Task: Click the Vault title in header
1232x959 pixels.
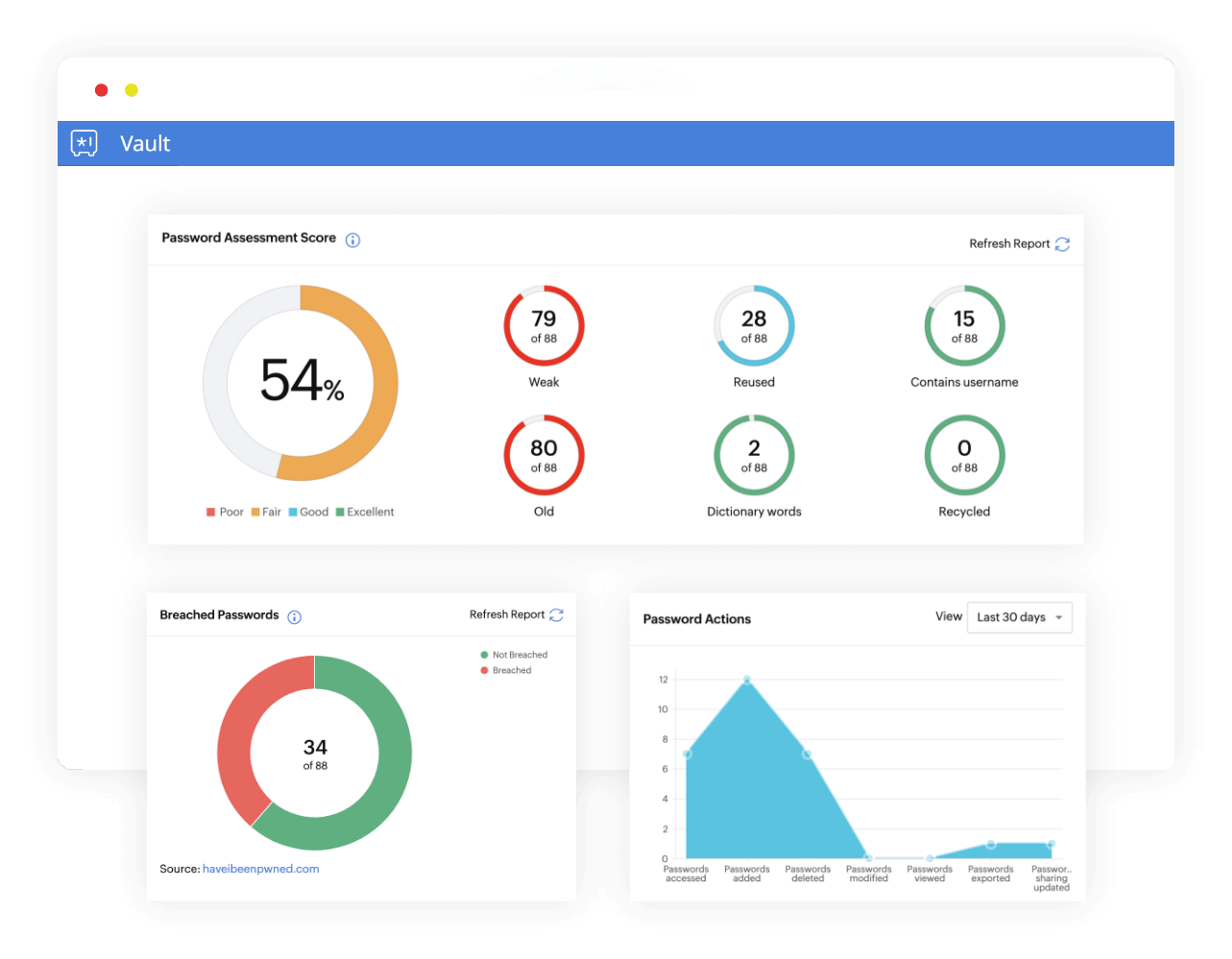Action: tap(145, 144)
